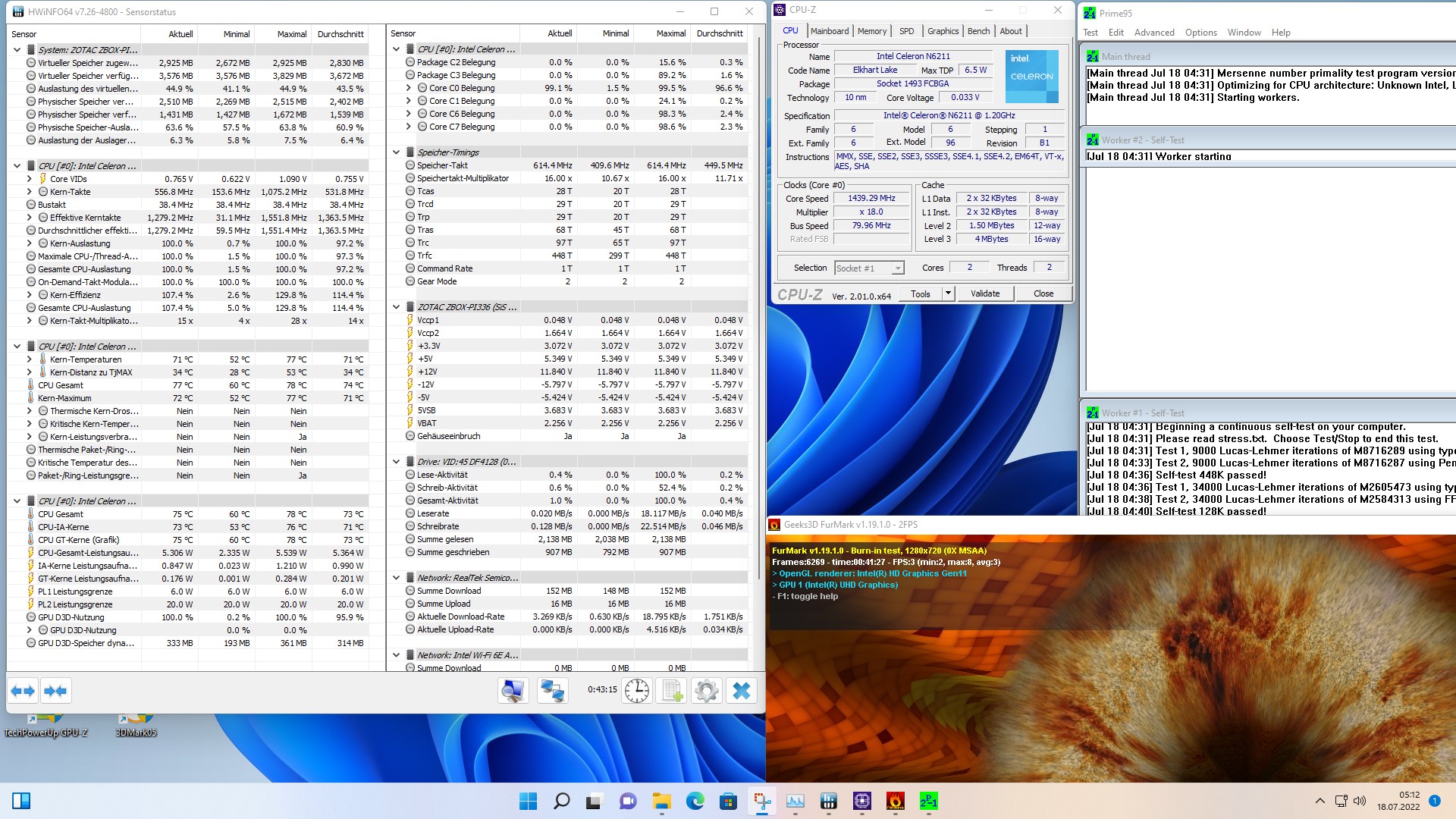Click HWiNFO expand columns double-arrow button
1456x819 pixels.
point(23,691)
